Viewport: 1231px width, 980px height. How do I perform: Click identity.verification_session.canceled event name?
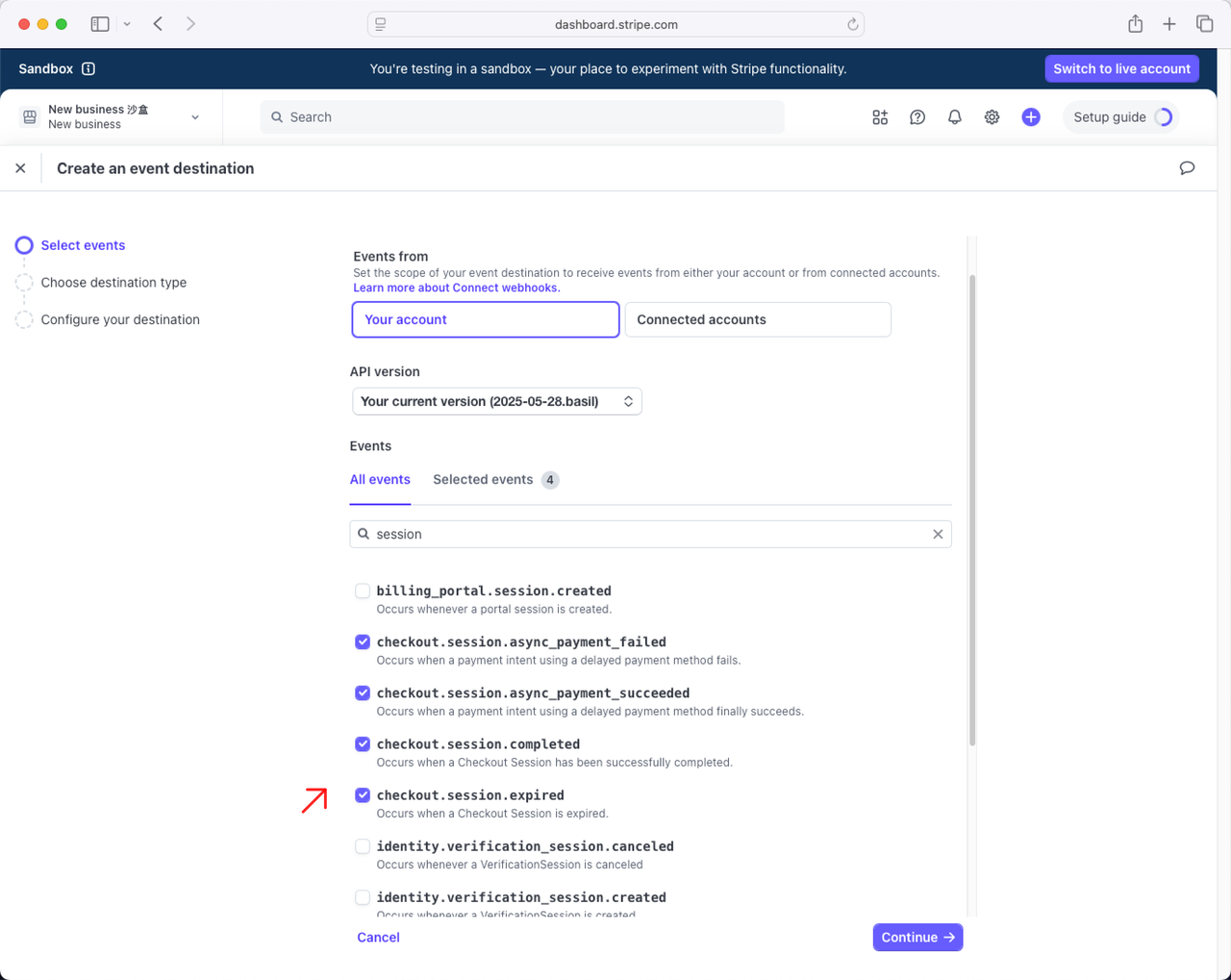525,846
